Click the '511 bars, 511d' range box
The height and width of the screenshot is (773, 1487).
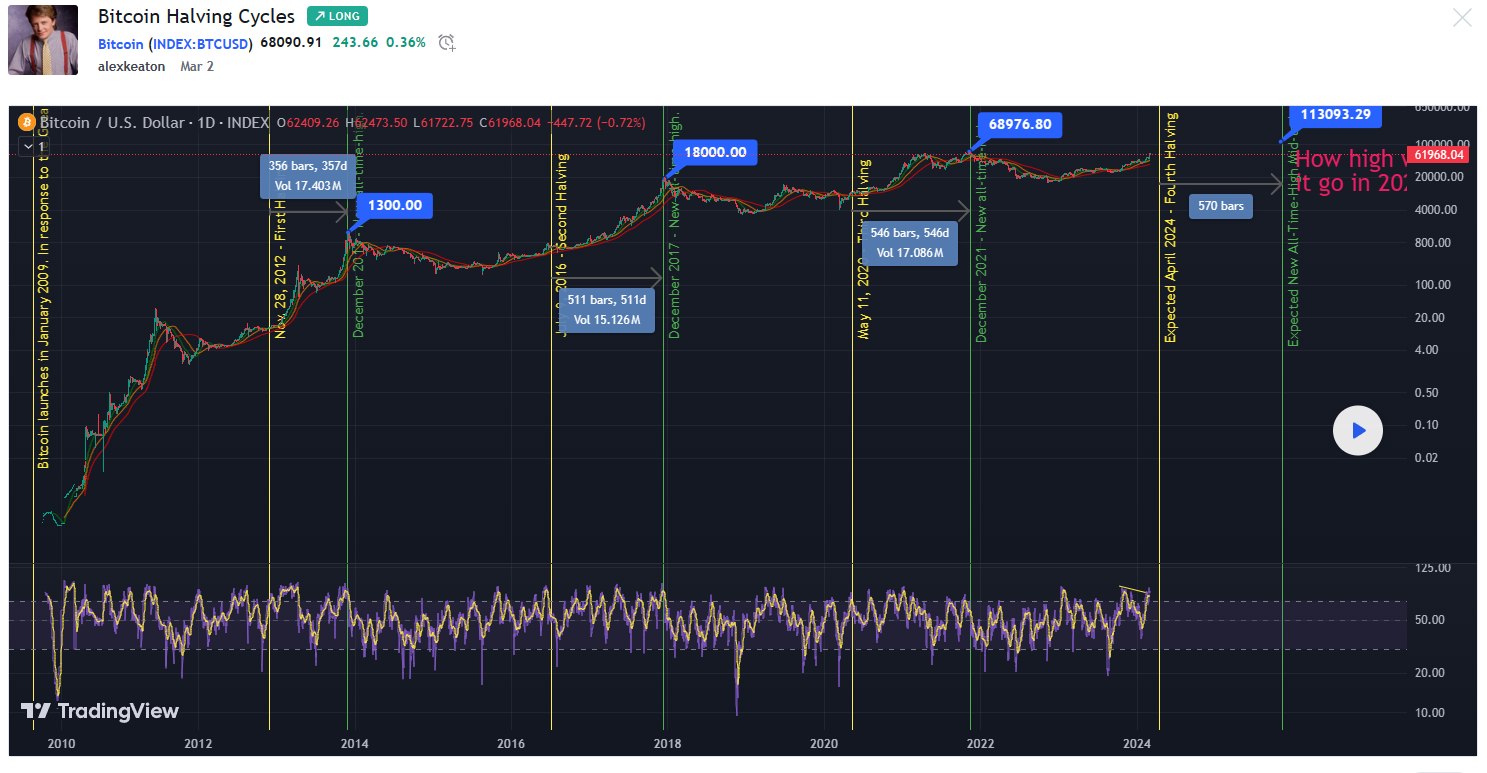point(607,311)
